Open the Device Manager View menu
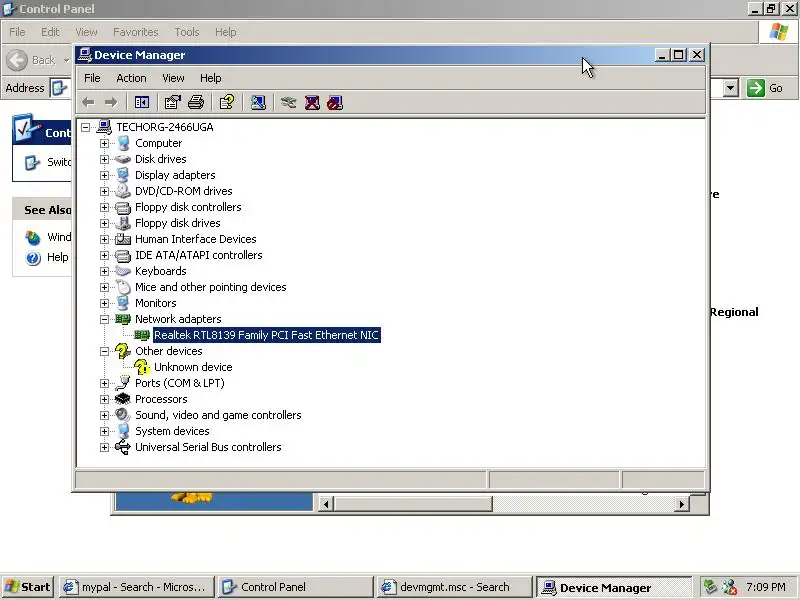The image size is (800, 600). [173, 78]
